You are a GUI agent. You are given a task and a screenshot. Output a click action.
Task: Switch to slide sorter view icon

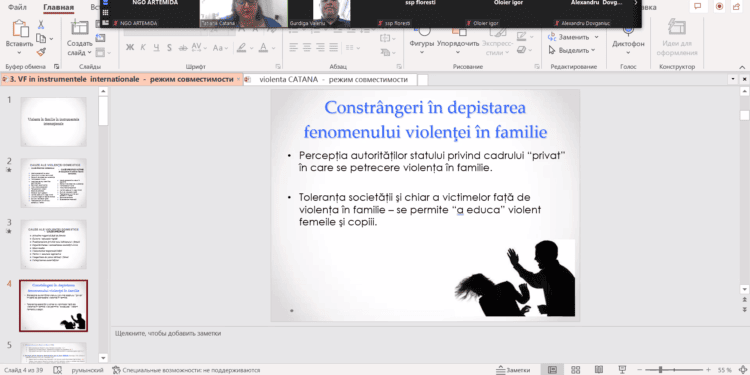576,370
